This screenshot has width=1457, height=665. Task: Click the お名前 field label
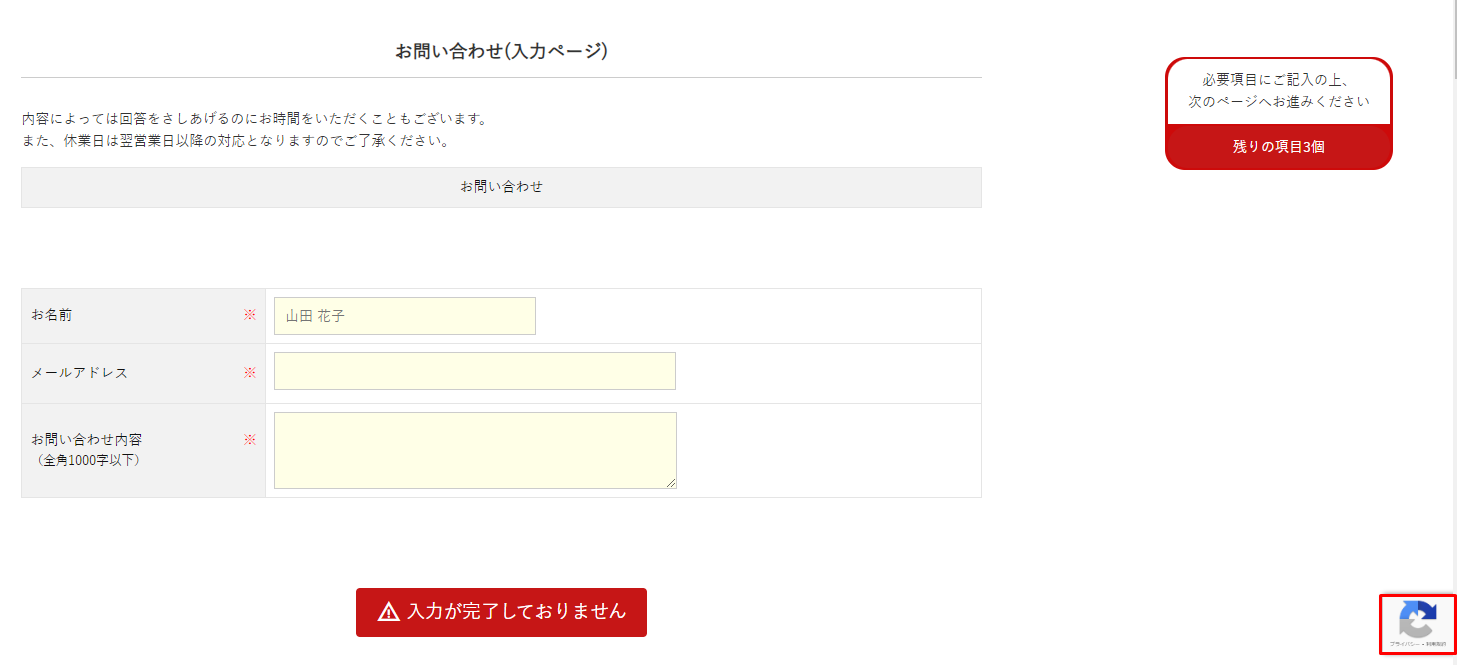52,315
